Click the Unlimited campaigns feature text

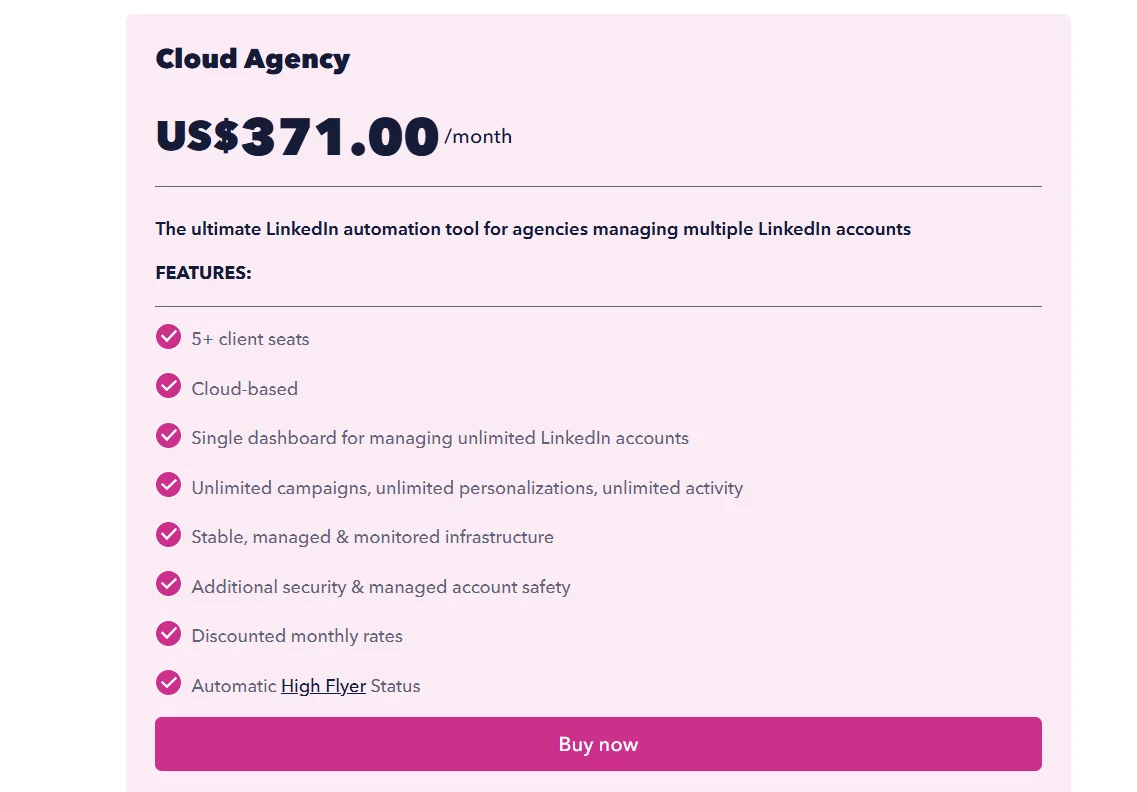pos(467,488)
